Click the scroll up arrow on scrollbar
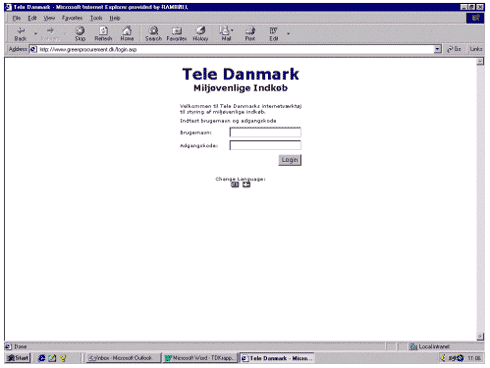This screenshot has width=490, height=368. point(480,61)
